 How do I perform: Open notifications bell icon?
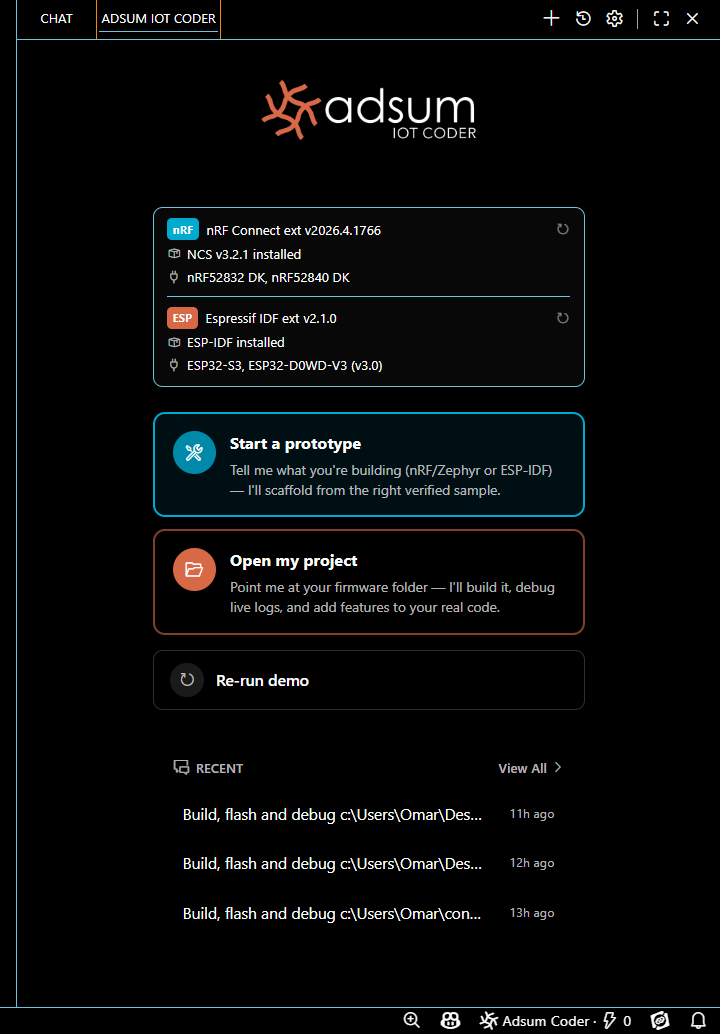[698, 1021]
